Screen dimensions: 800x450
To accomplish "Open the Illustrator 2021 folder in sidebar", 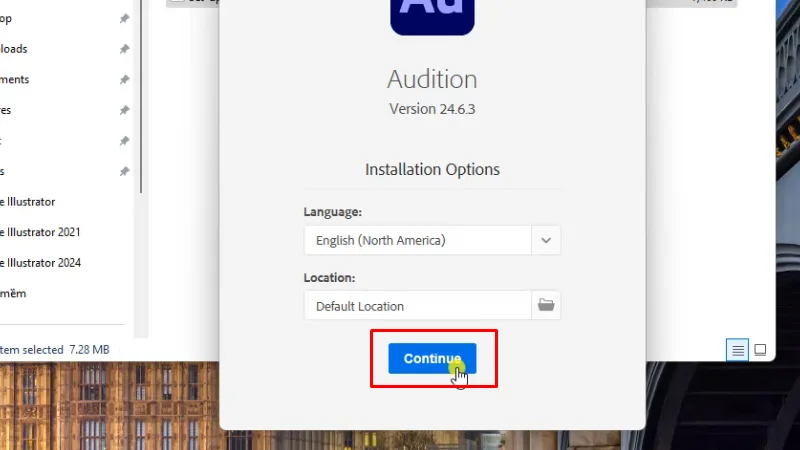I will pyautogui.click(x=40, y=232).
